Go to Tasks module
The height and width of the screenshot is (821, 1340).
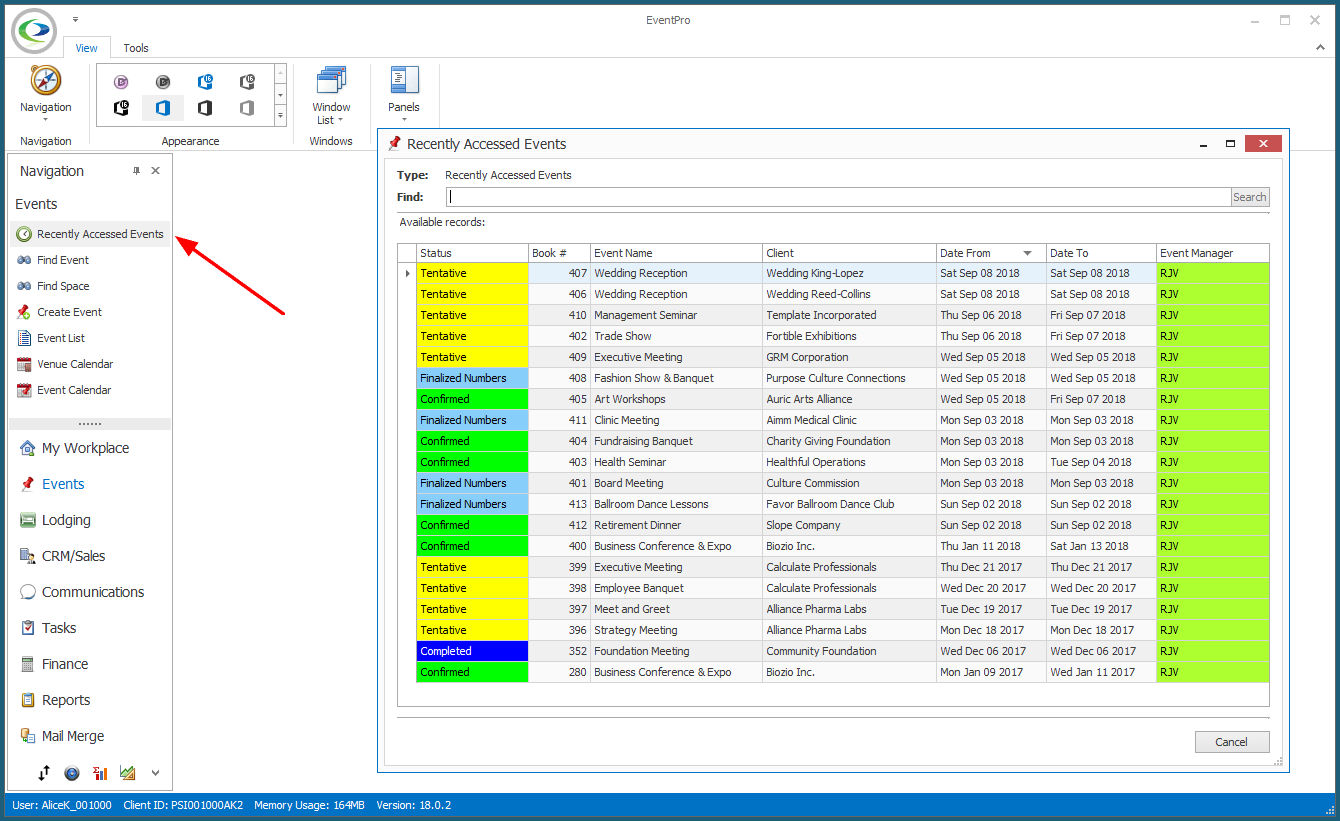point(48,628)
